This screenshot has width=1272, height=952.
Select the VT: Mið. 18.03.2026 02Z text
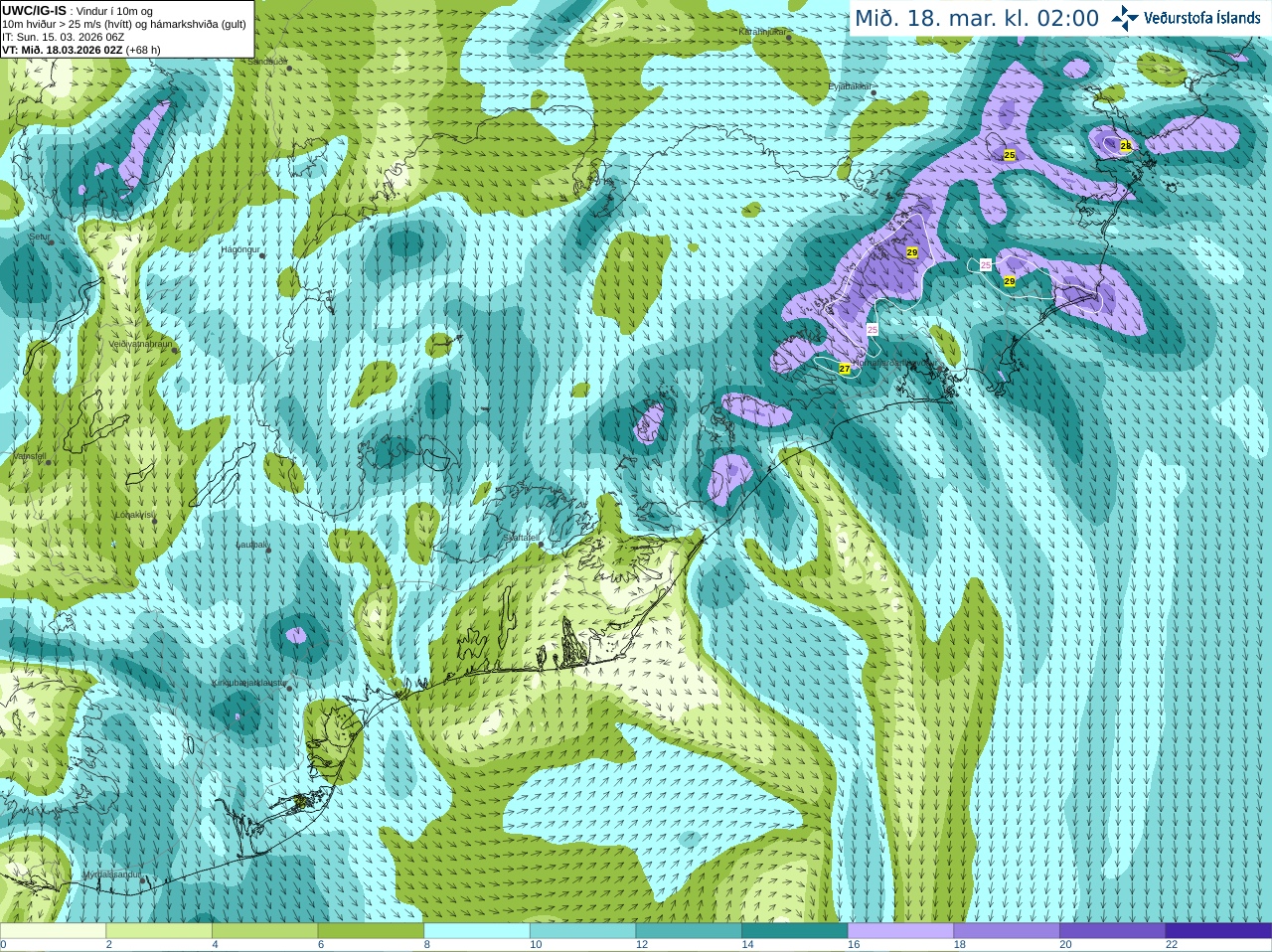63,50
